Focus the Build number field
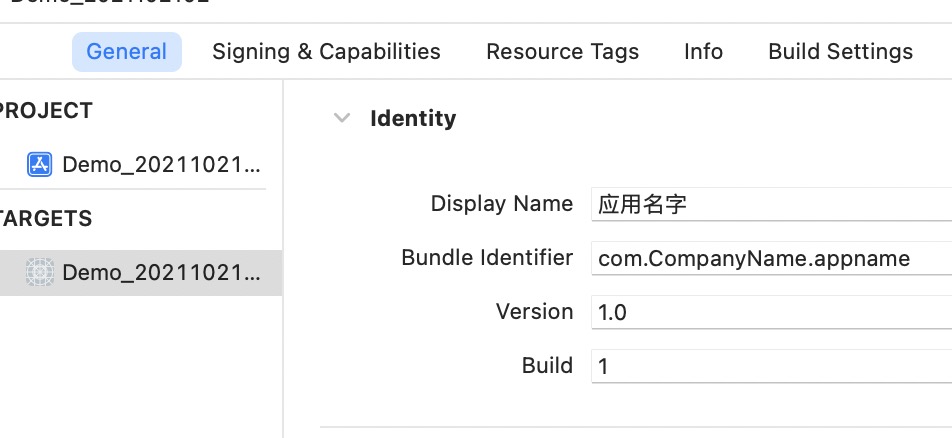This screenshot has height=438, width=952. point(770,366)
